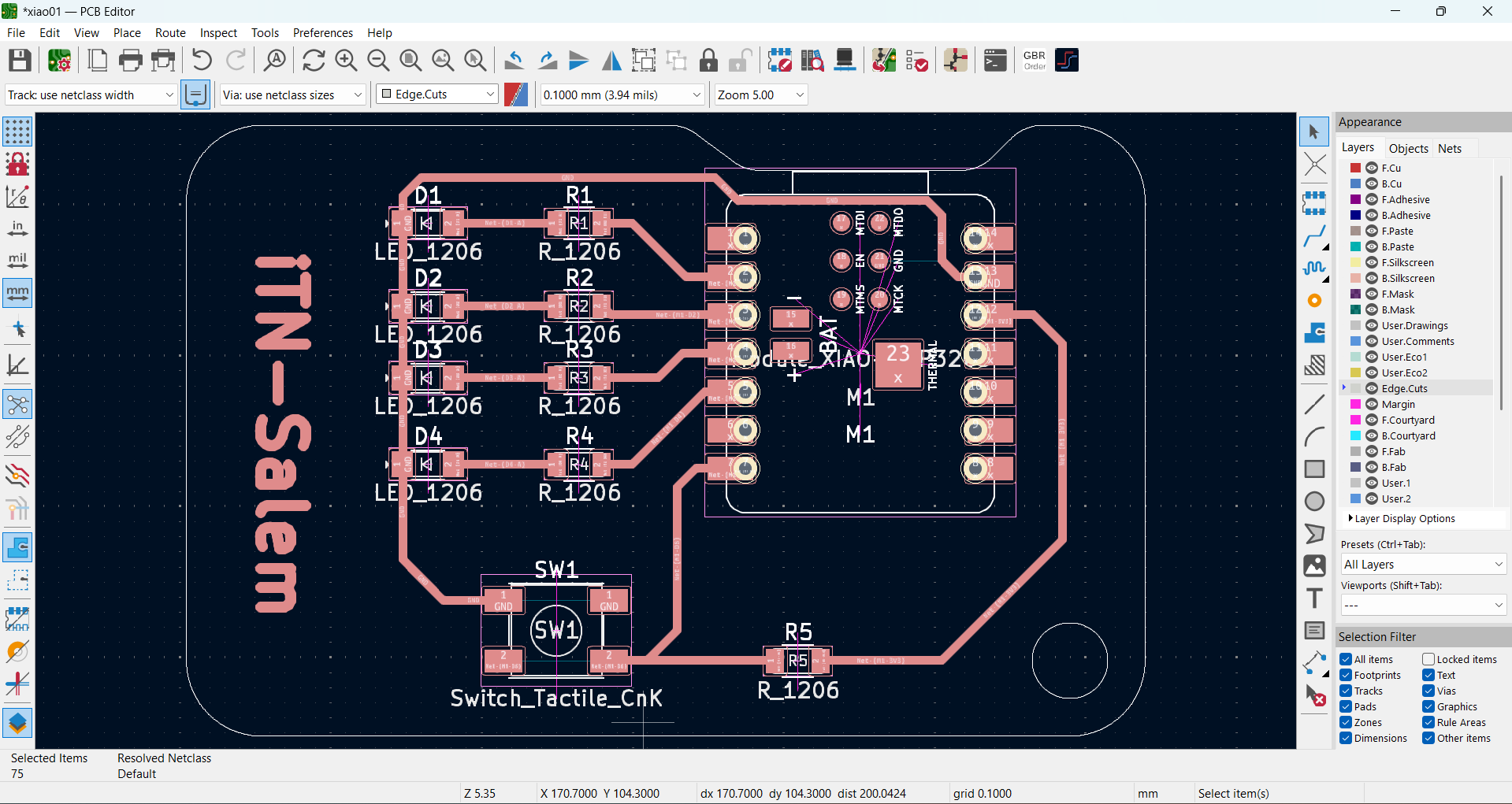
Task: Open the All Layers presets dropdown
Action: pos(1423,564)
